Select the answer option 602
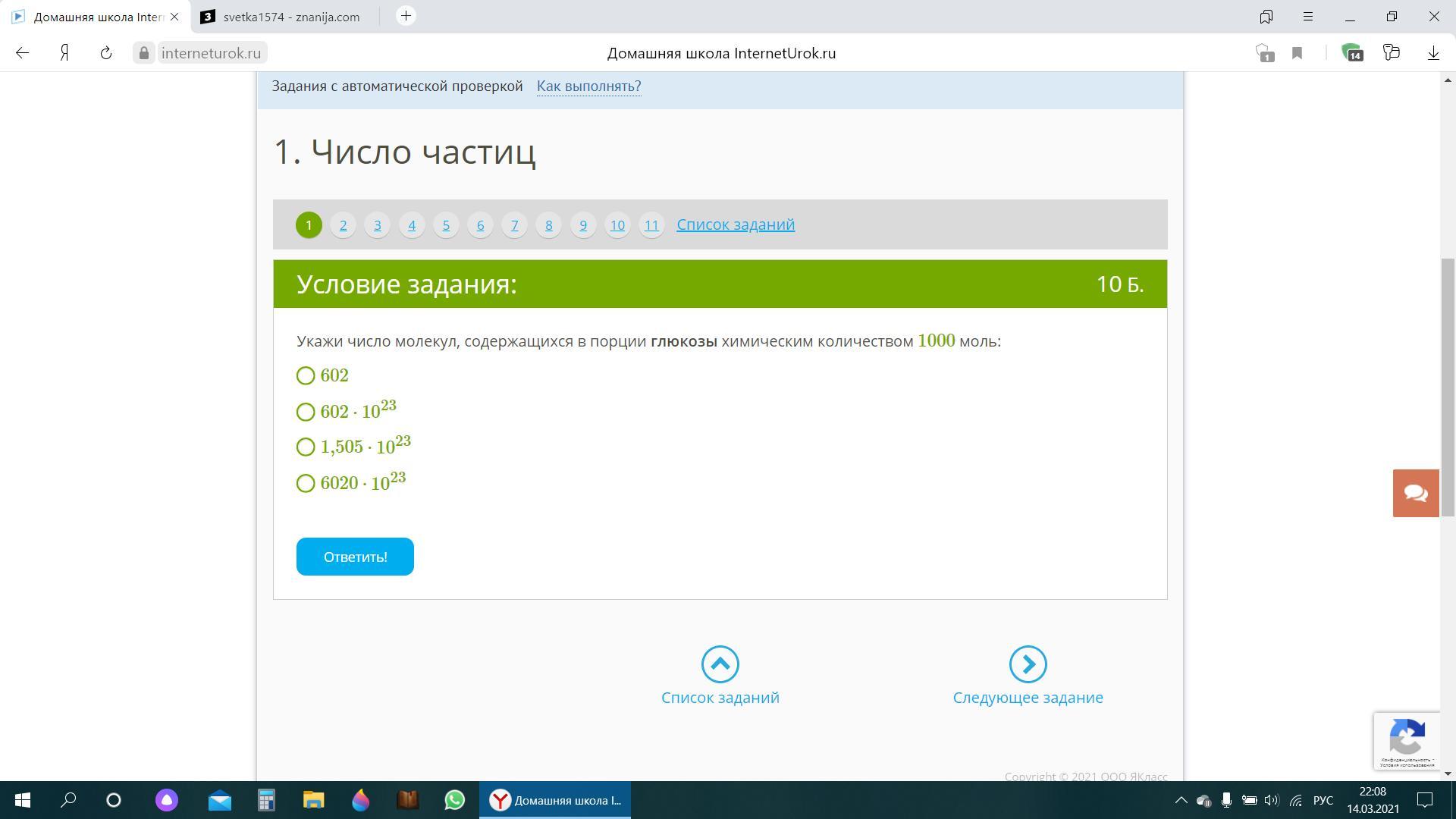The width and height of the screenshot is (1456, 819). pos(306,376)
